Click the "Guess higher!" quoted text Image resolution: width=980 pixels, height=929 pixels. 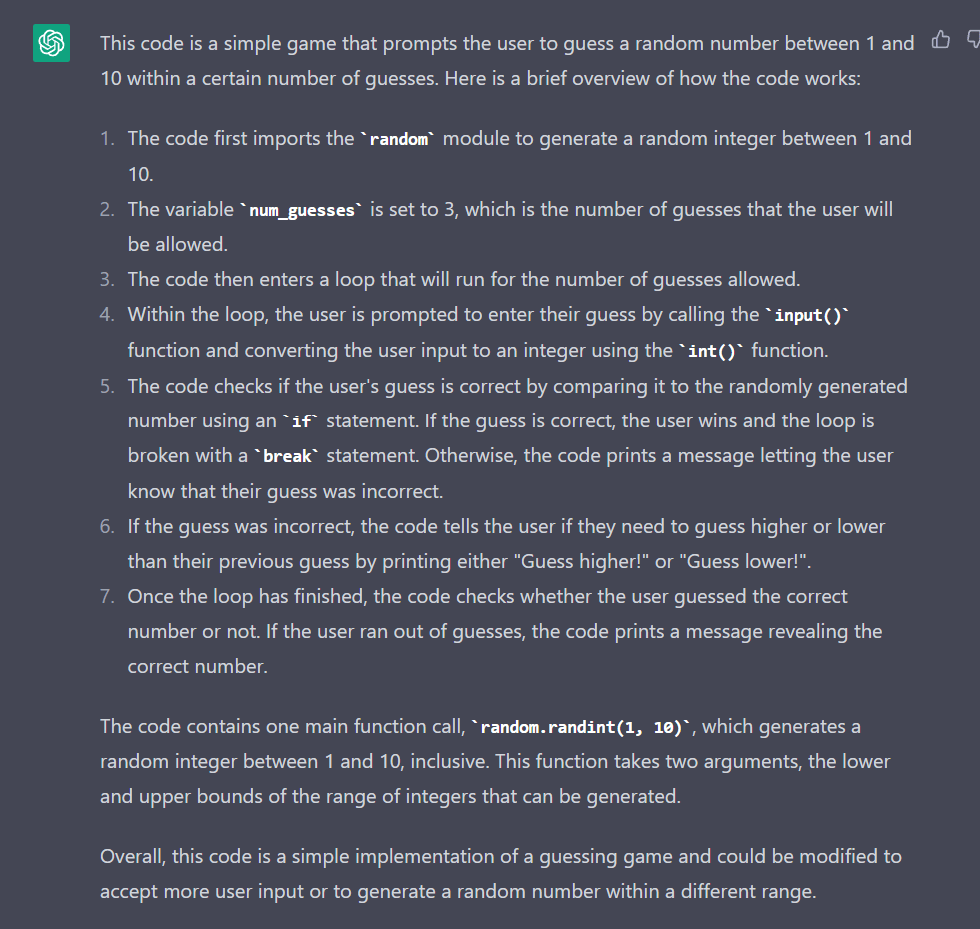(564, 562)
